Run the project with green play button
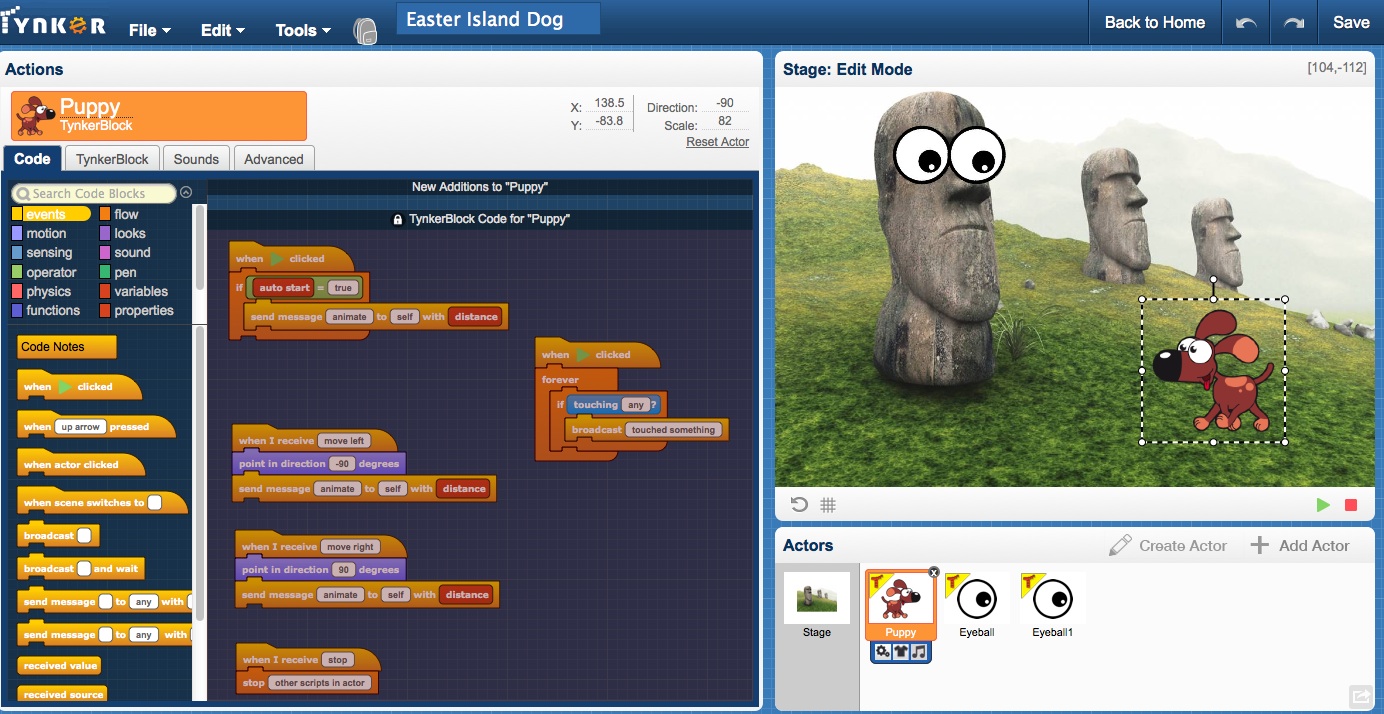 click(1324, 505)
